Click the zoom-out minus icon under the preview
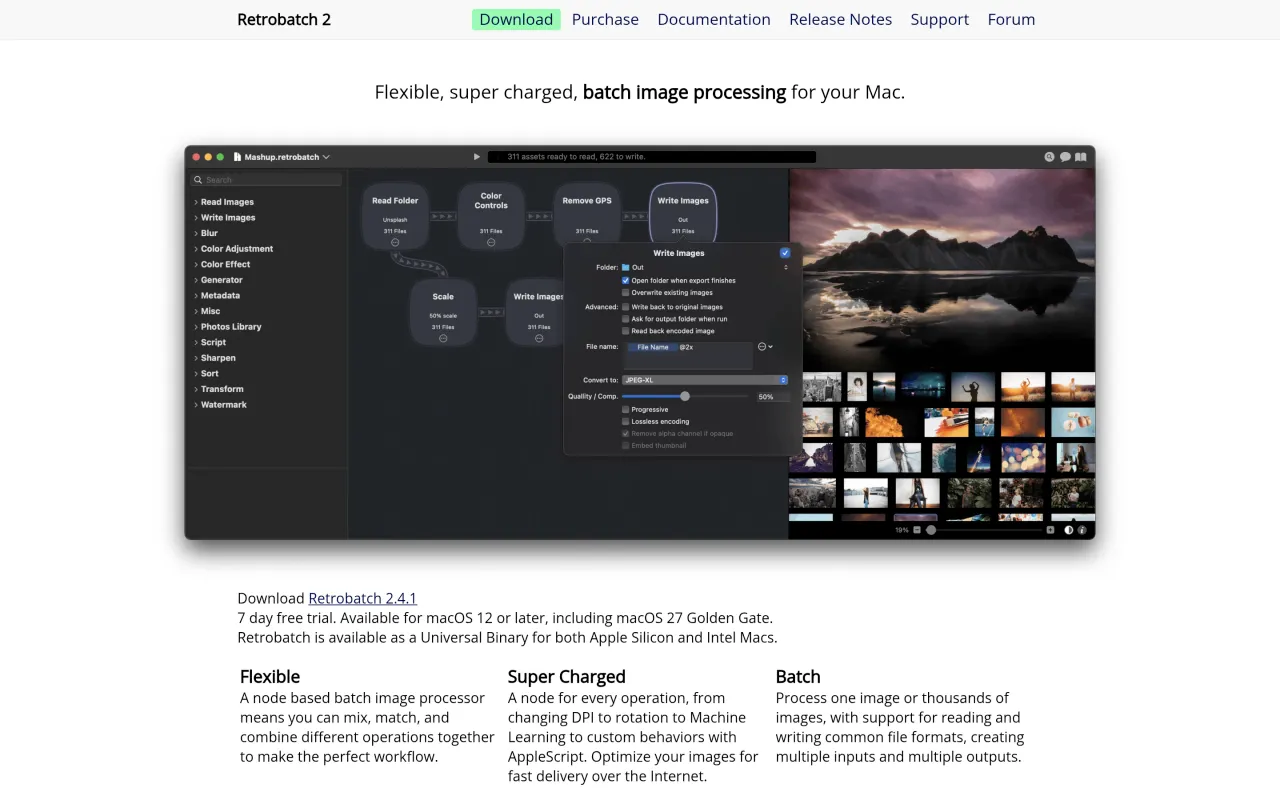The height and width of the screenshot is (800, 1280). point(917,530)
